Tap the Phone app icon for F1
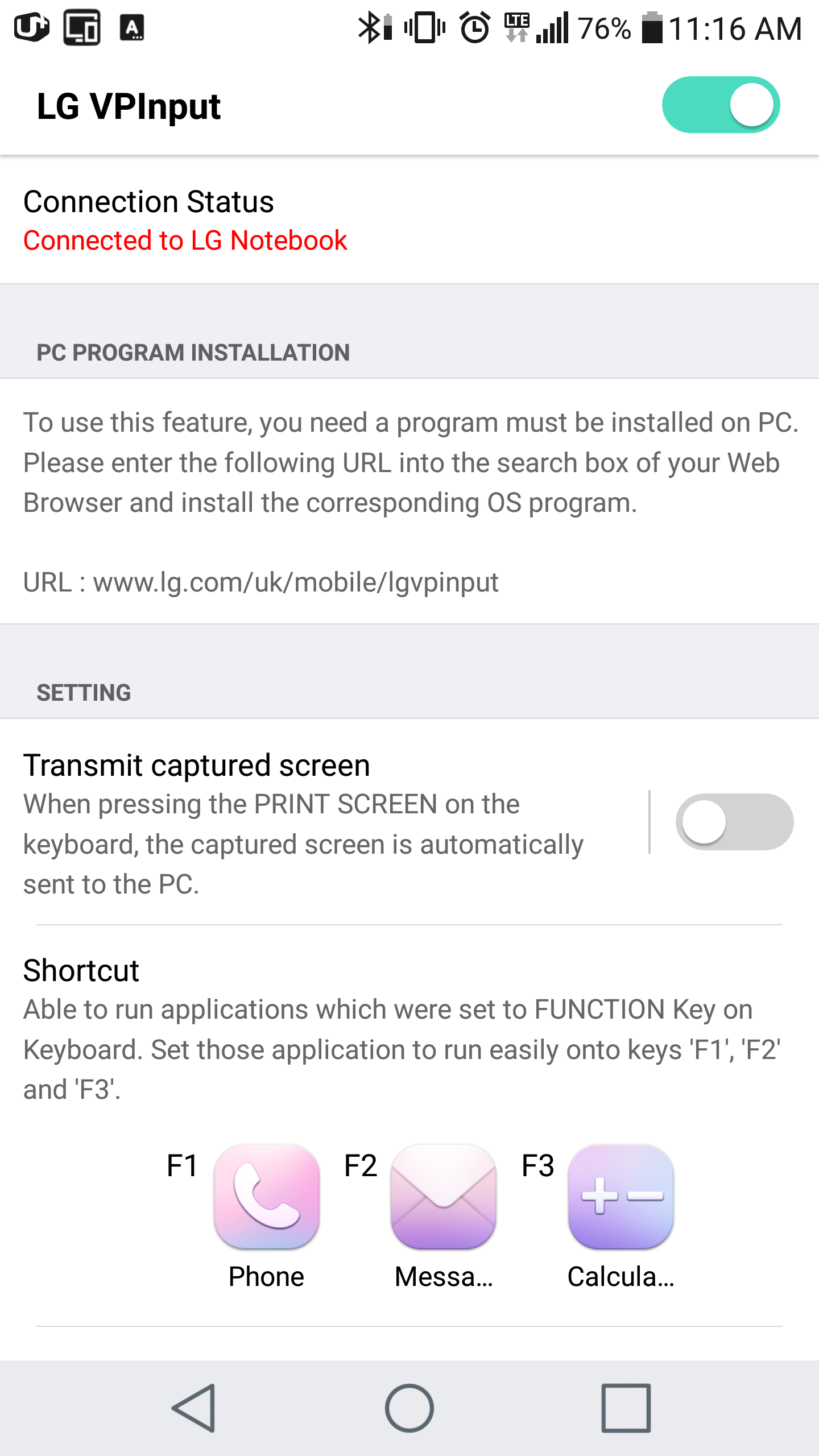The height and width of the screenshot is (1456, 819). [267, 1197]
